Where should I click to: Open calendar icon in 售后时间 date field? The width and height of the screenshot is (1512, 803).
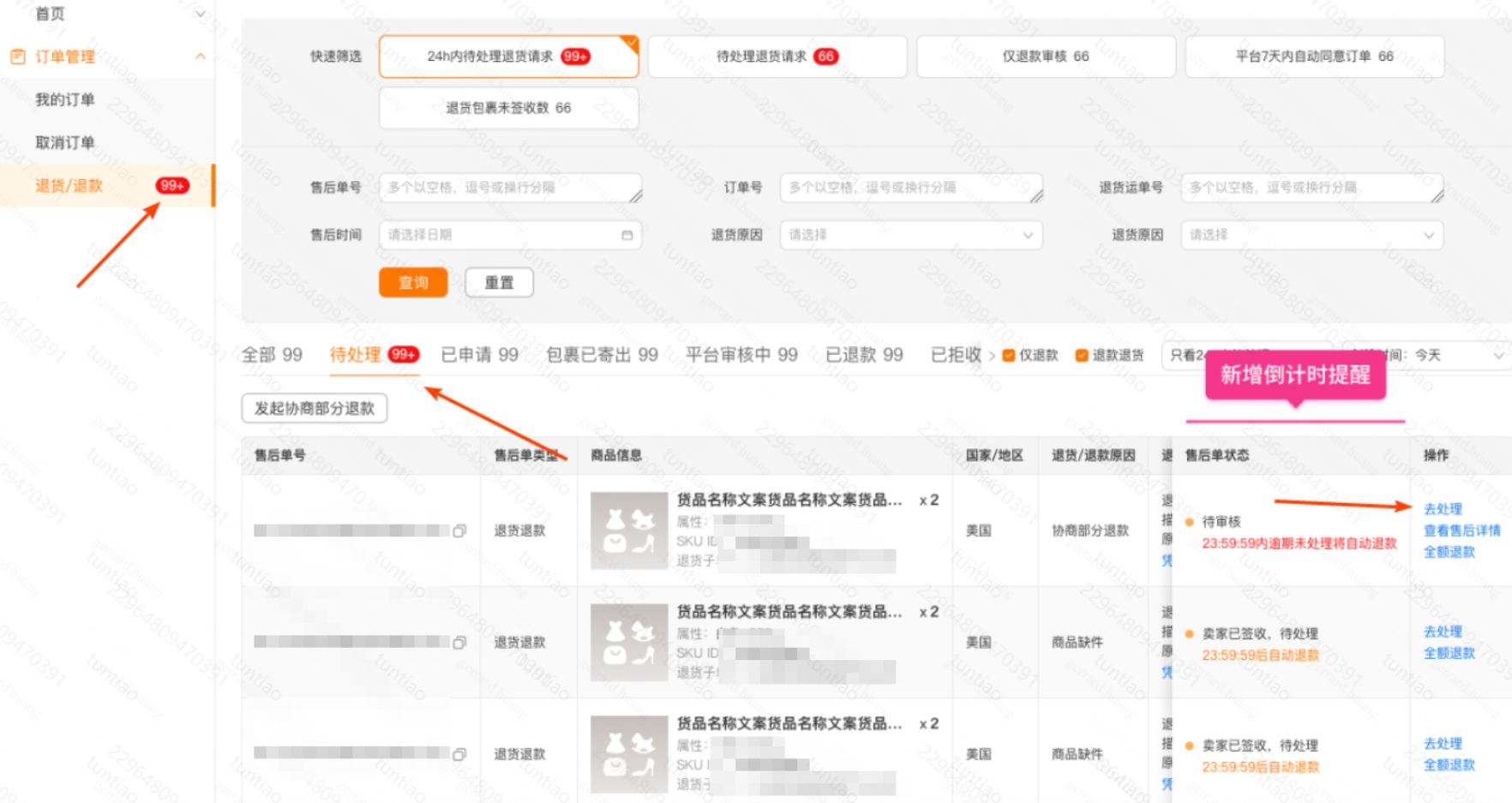point(627,235)
